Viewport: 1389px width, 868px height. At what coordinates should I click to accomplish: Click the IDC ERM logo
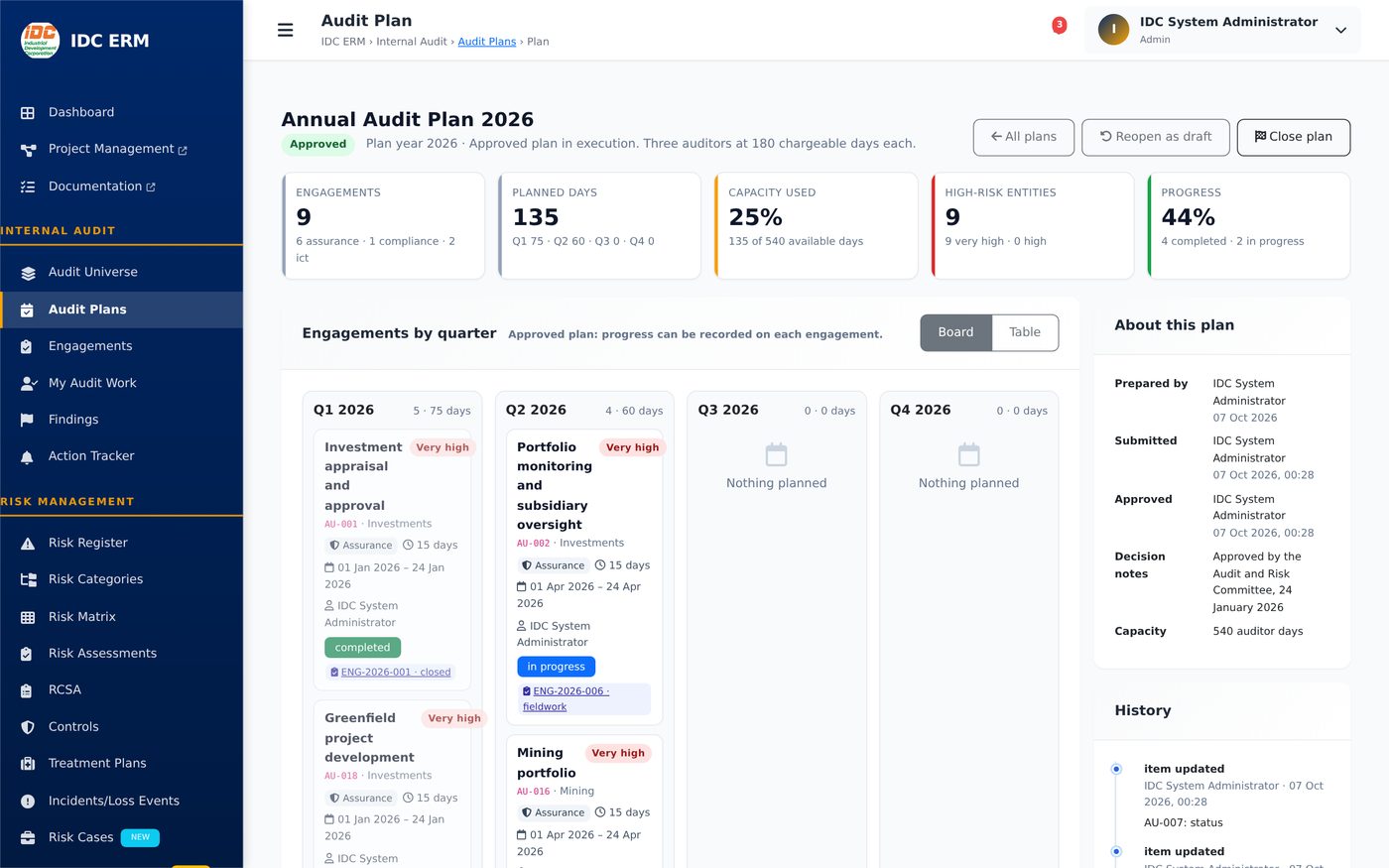pos(41,41)
